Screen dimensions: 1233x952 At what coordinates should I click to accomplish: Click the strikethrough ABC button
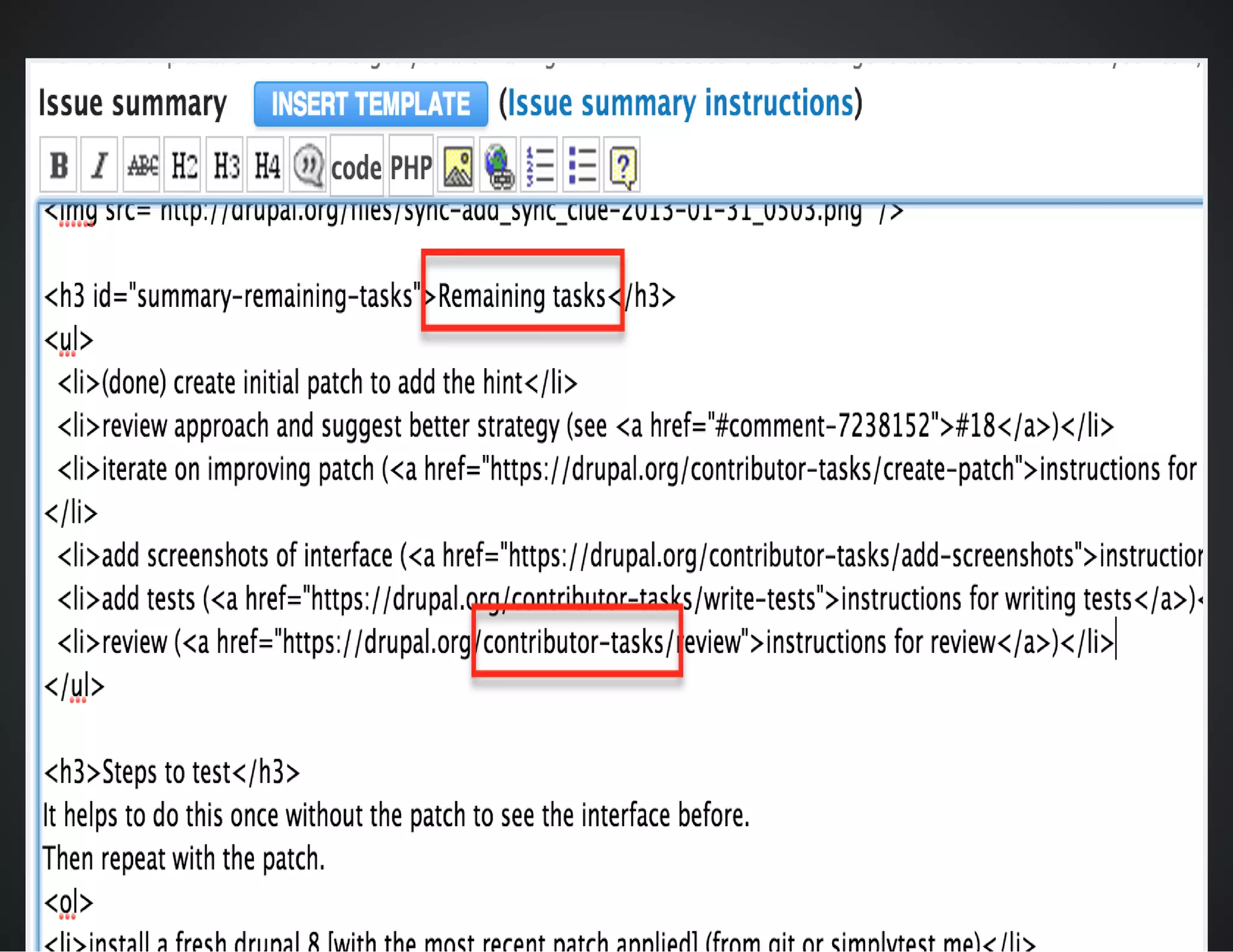[x=142, y=165]
